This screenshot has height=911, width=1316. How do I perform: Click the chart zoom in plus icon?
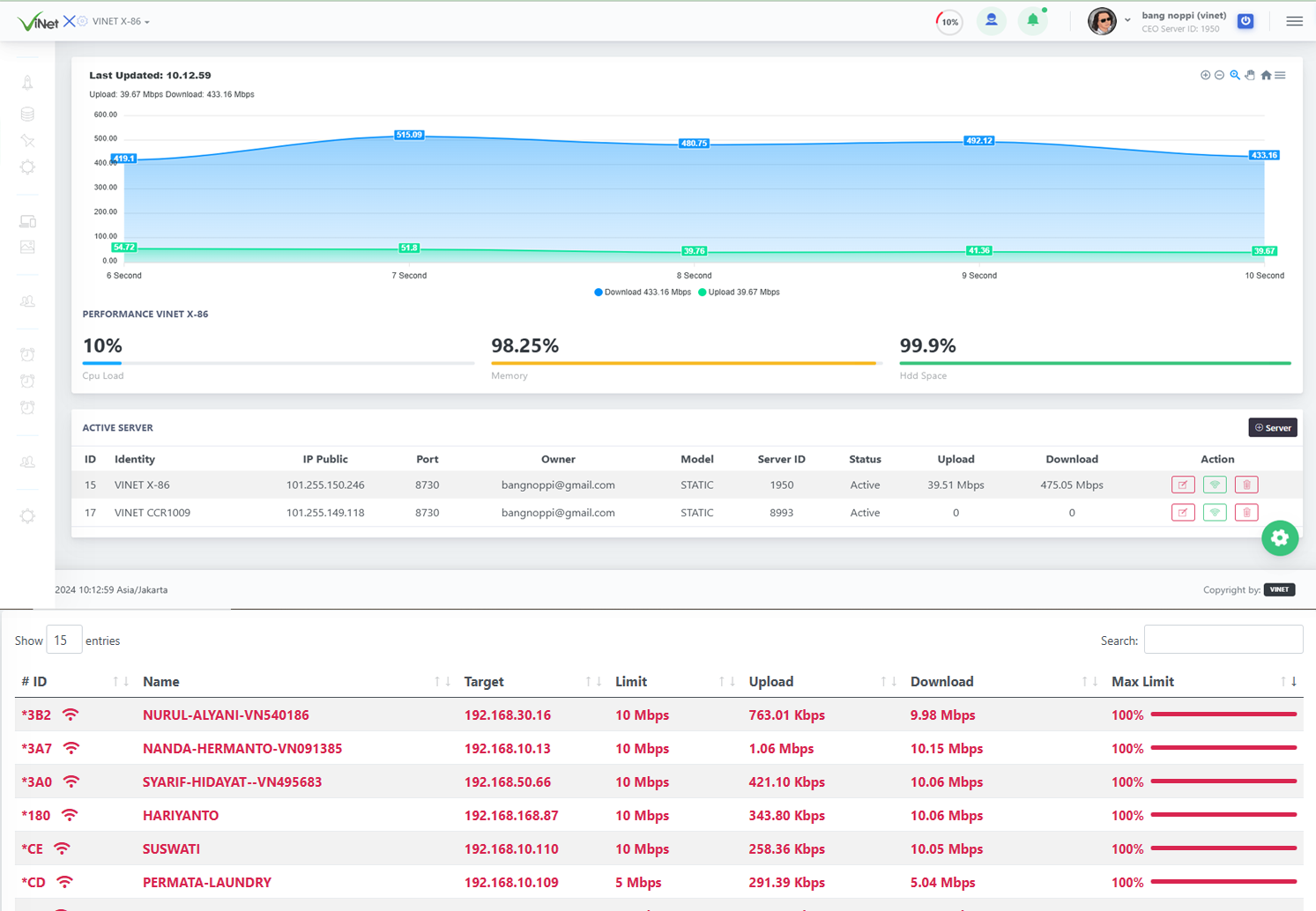[1205, 75]
